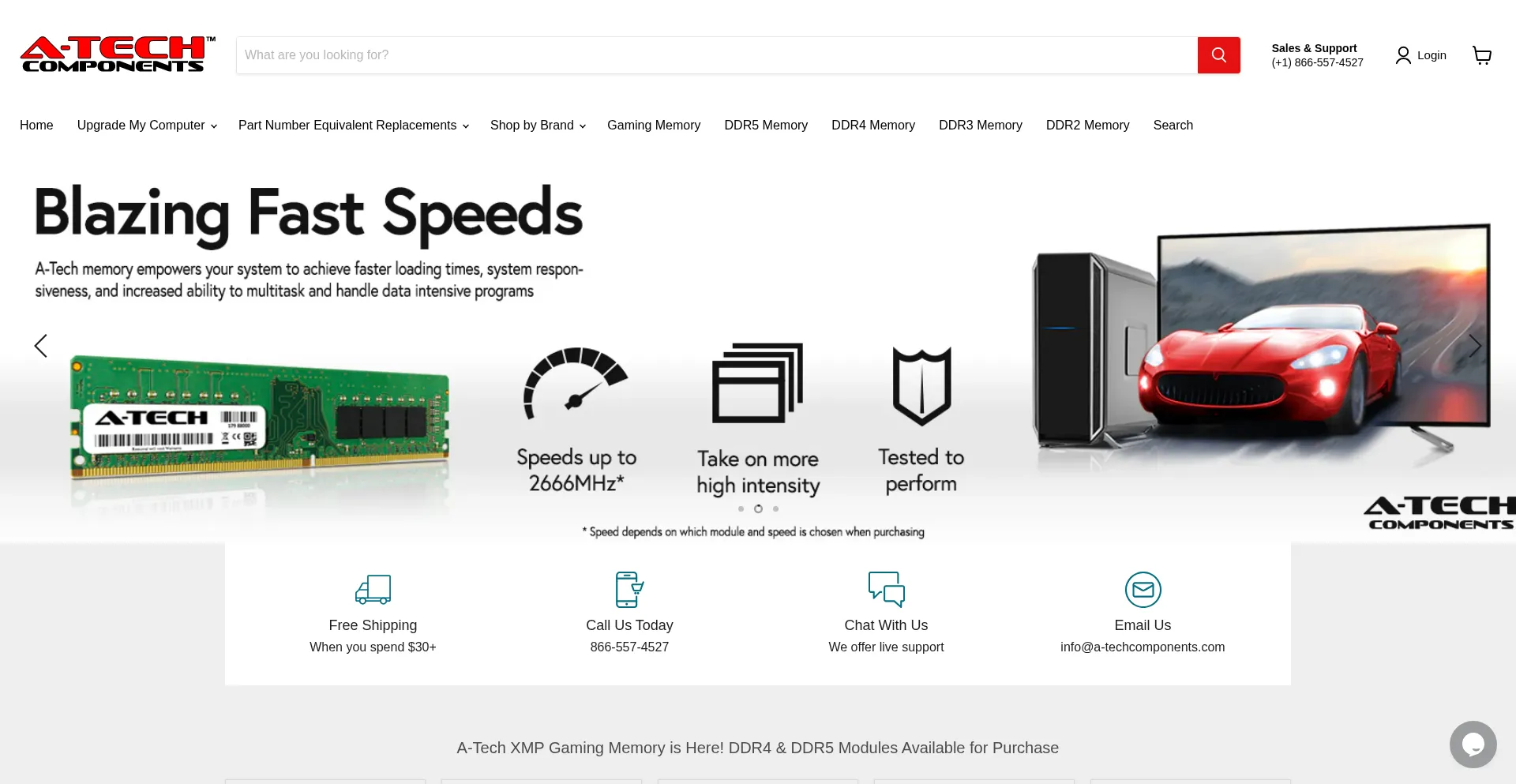Click the Email Us envelope icon

1143,590
